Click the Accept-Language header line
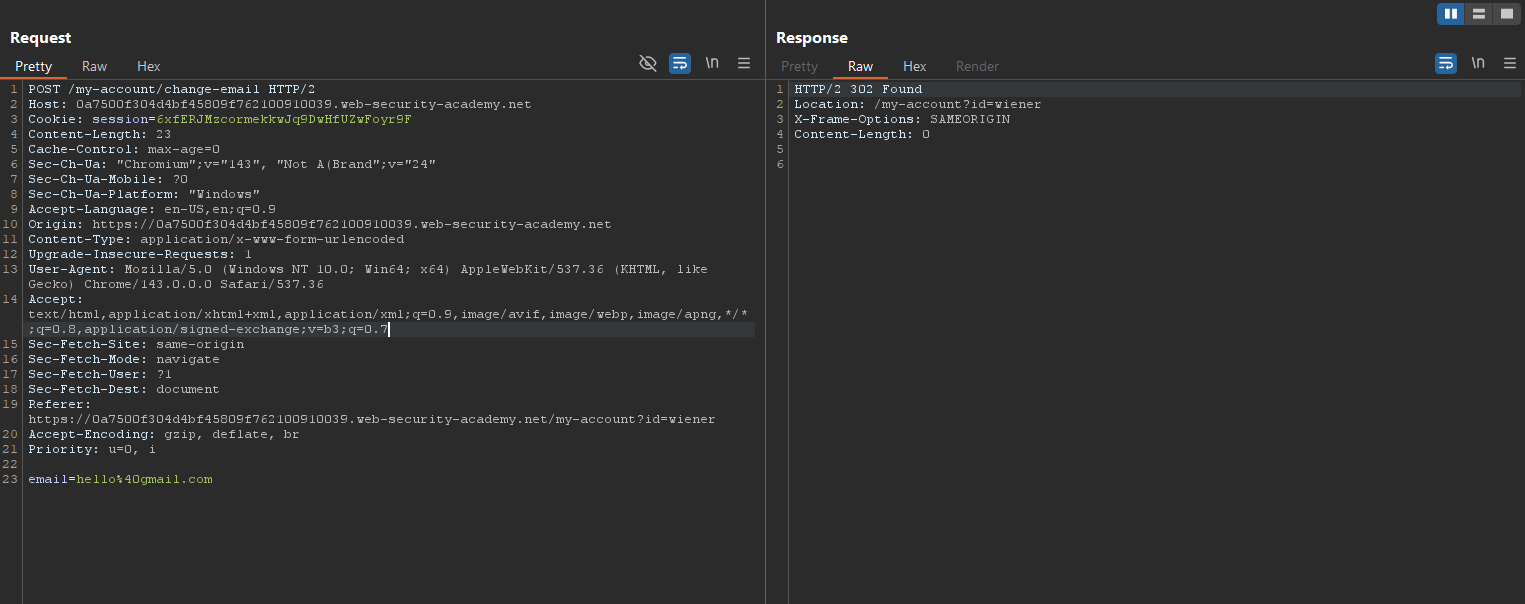 coord(152,209)
